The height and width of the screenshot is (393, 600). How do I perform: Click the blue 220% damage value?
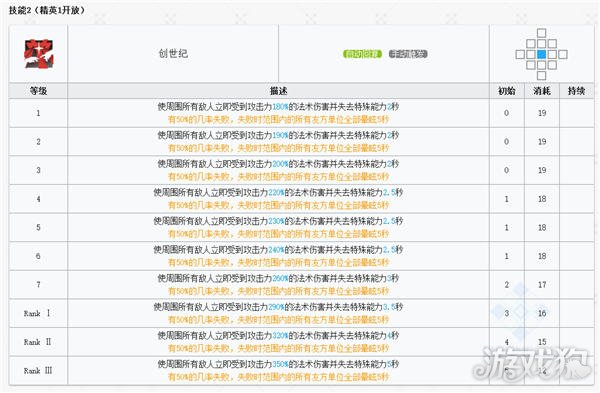point(276,192)
